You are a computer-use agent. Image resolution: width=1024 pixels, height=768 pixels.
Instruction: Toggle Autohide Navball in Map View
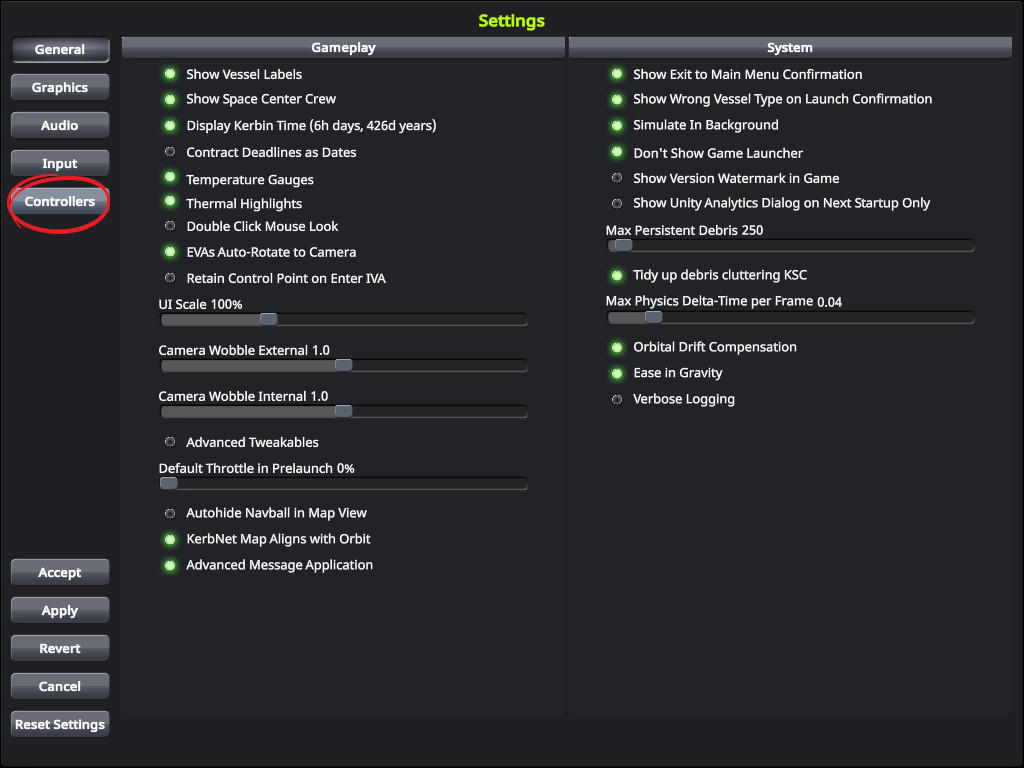click(170, 513)
